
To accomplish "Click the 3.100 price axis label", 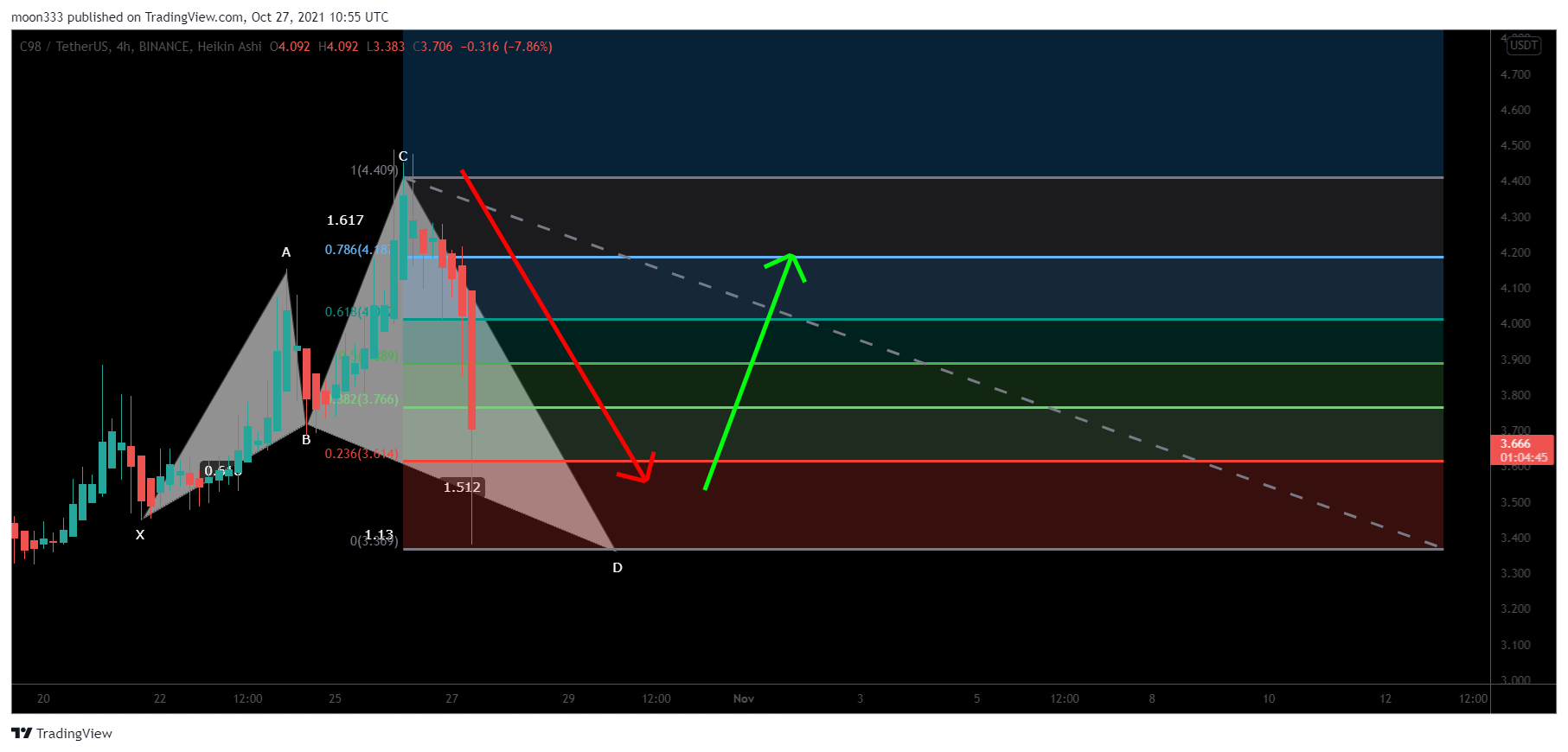I will (x=1515, y=645).
